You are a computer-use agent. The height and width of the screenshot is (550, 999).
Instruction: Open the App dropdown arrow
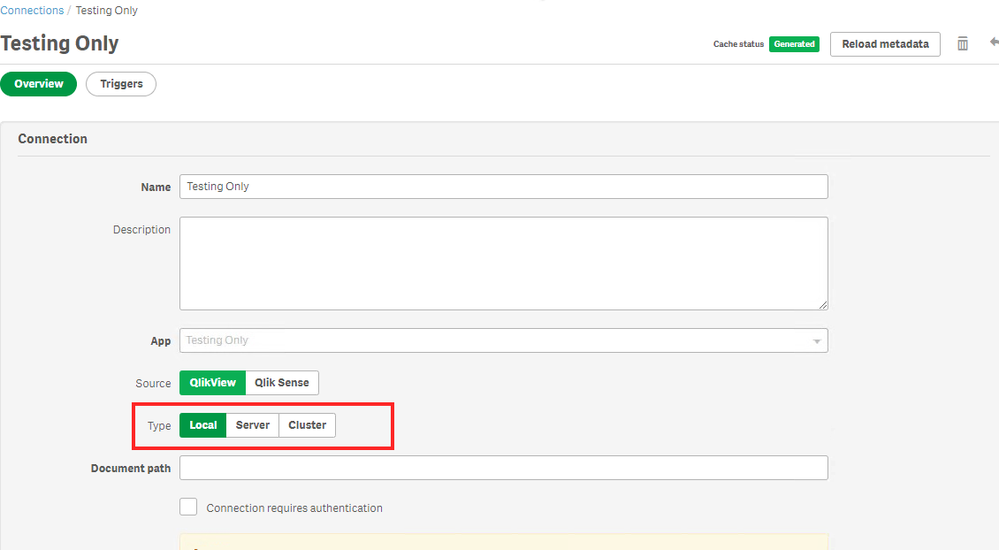pos(816,341)
